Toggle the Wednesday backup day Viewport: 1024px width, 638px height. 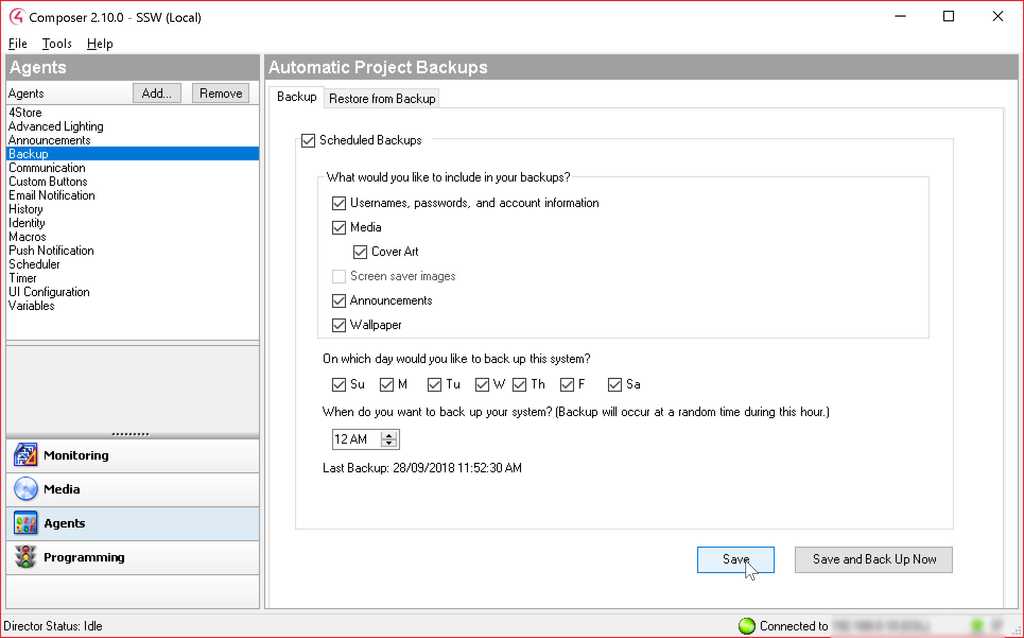pos(479,384)
